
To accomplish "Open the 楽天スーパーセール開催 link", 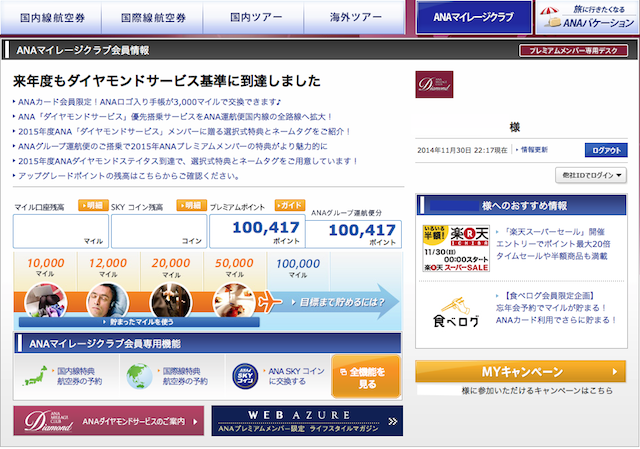I will (553, 244).
